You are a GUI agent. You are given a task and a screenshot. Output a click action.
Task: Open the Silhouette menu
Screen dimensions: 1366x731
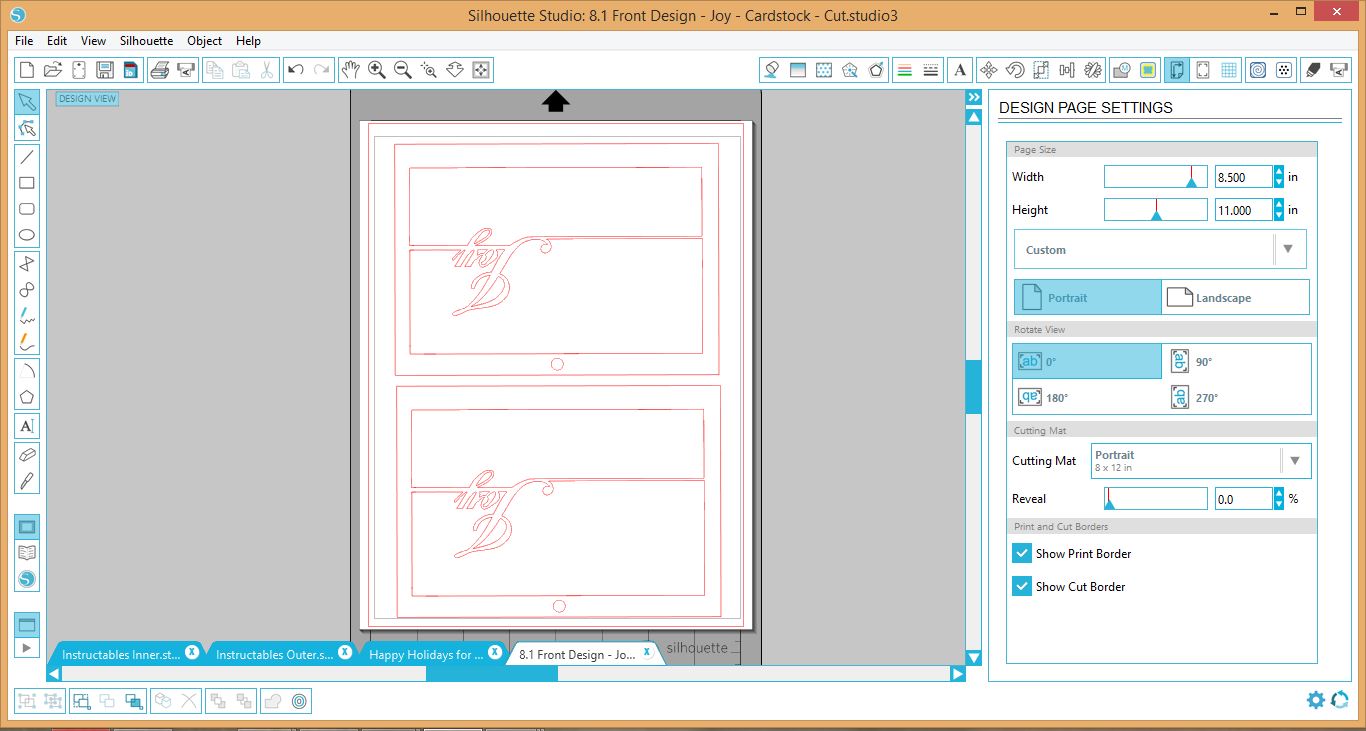click(146, 41)
